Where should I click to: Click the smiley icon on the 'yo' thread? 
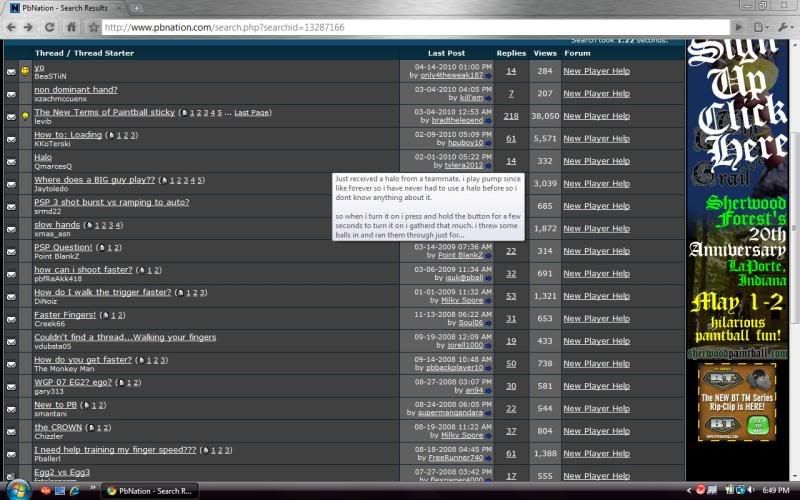coord(25,71)
